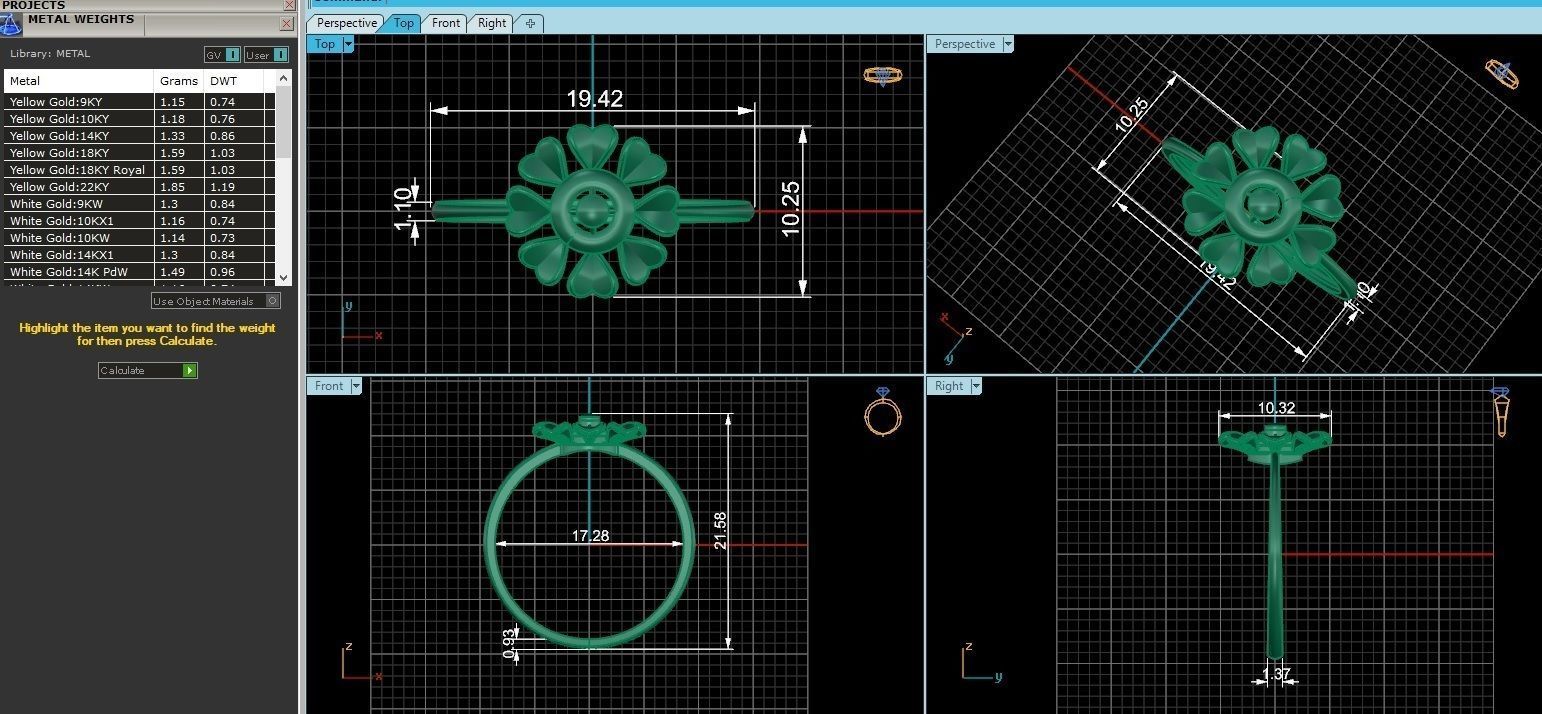Click the ring thumbnail icon in Perspective viewport
The image size is (1542, 714).
(x=1502, y=74)
